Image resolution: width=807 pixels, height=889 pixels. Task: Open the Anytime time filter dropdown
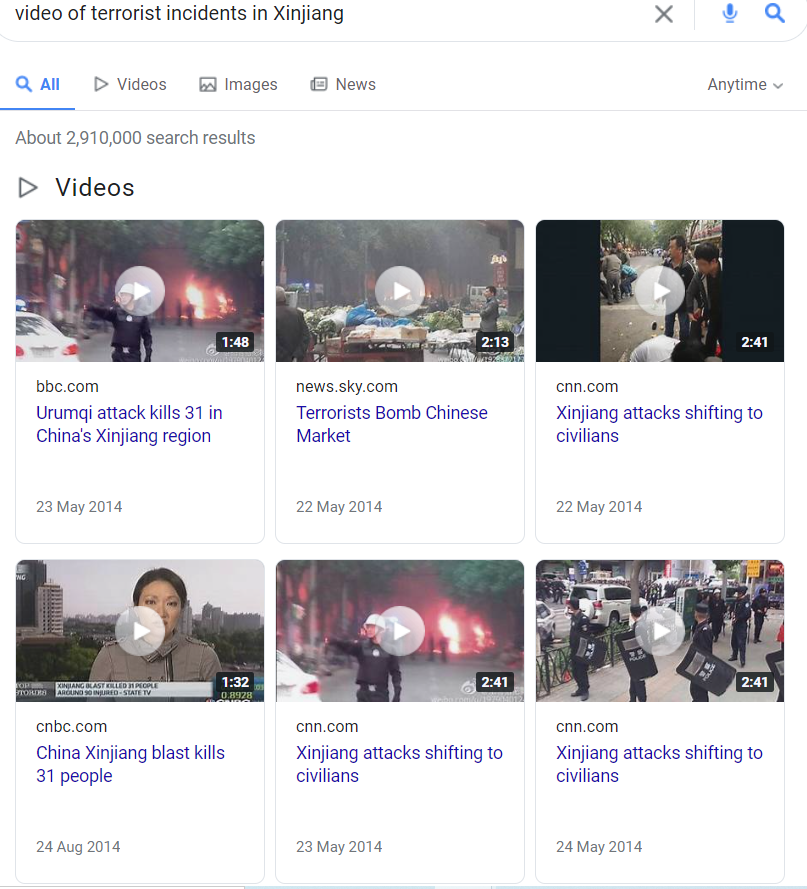745,84
